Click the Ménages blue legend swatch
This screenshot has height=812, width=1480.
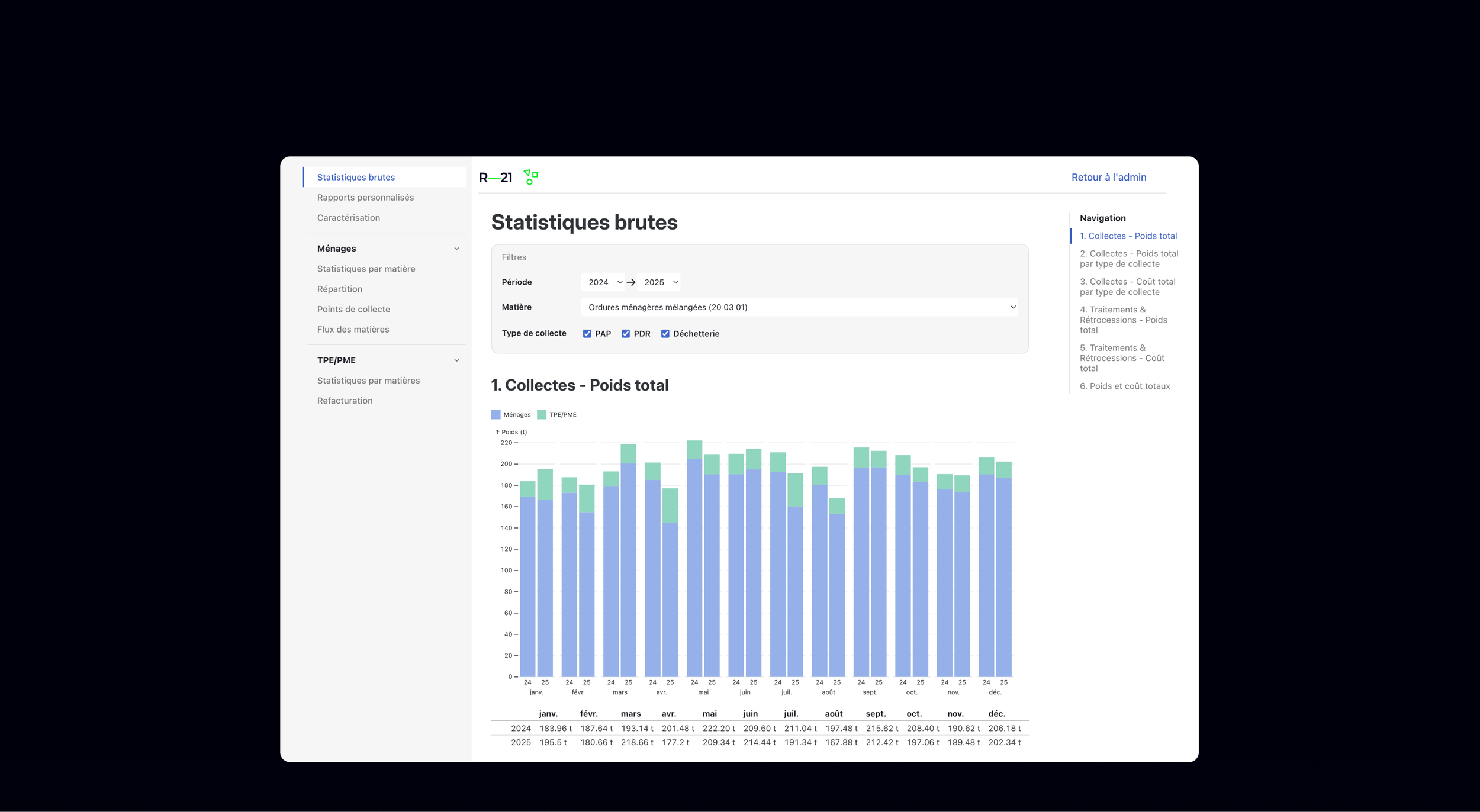(x=496, y=415)
